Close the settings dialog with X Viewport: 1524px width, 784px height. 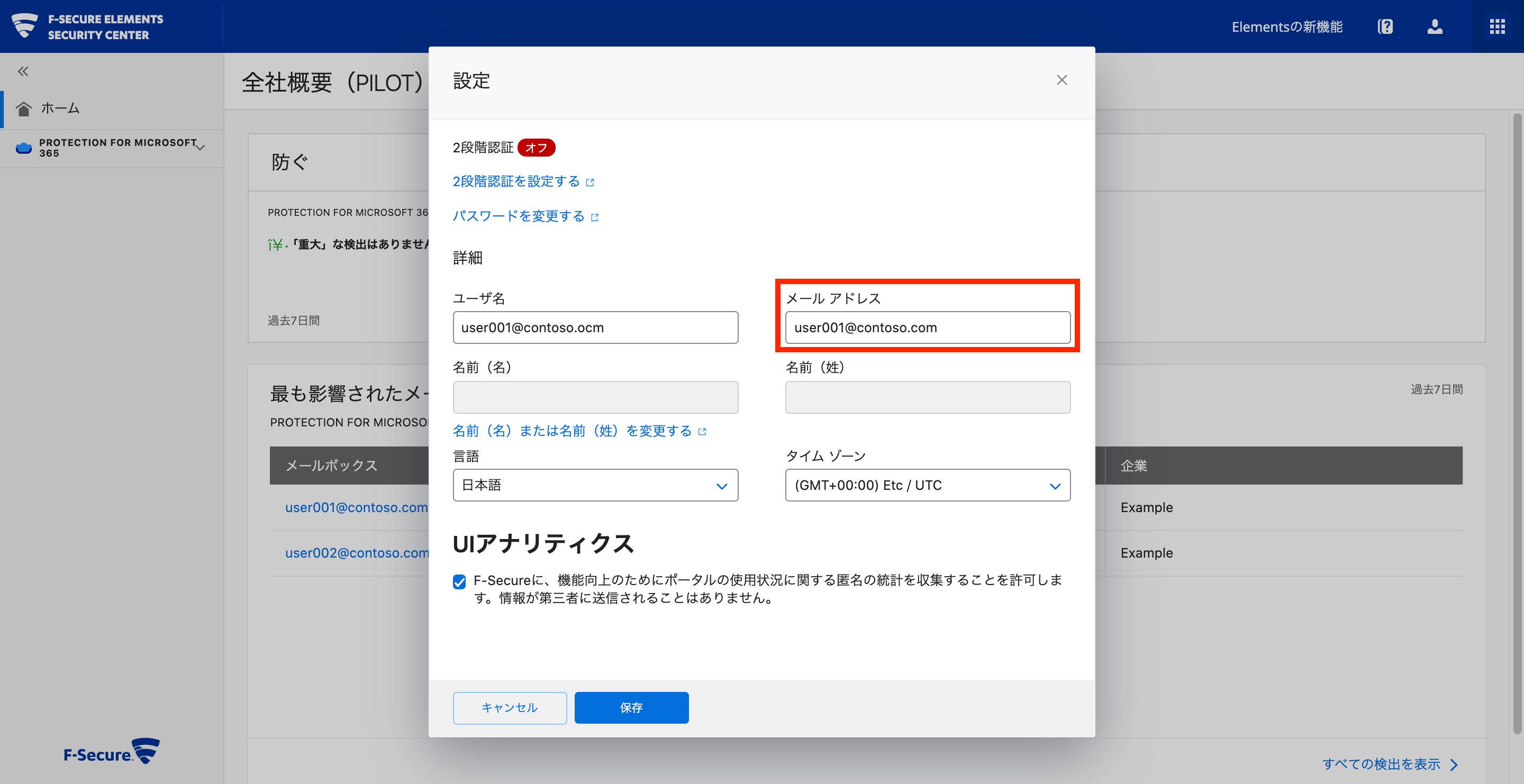coord(1062,80)
